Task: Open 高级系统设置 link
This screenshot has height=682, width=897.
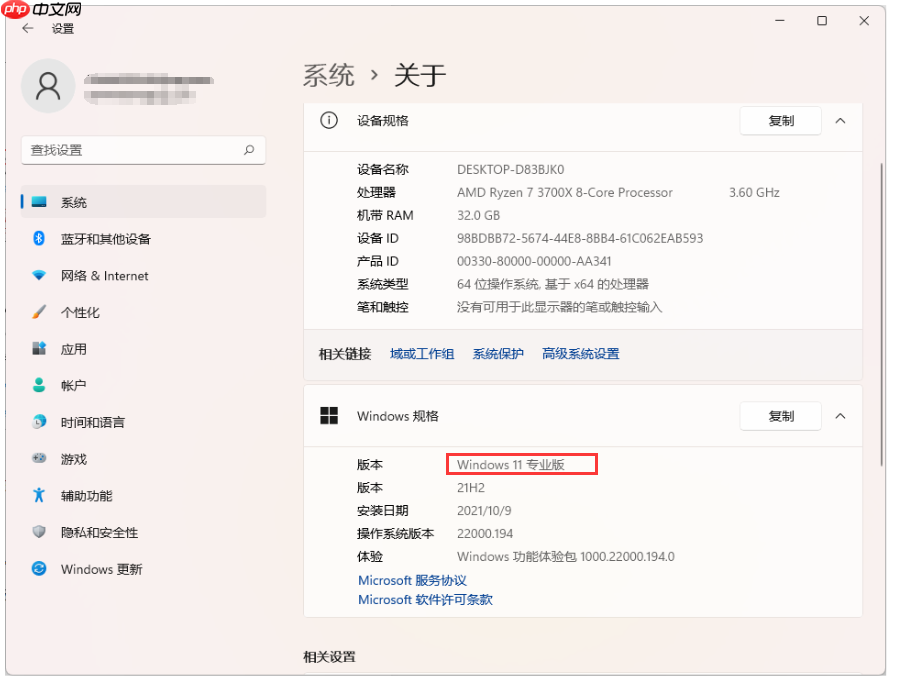Action: pyautogui.click(x=581, y=353)
